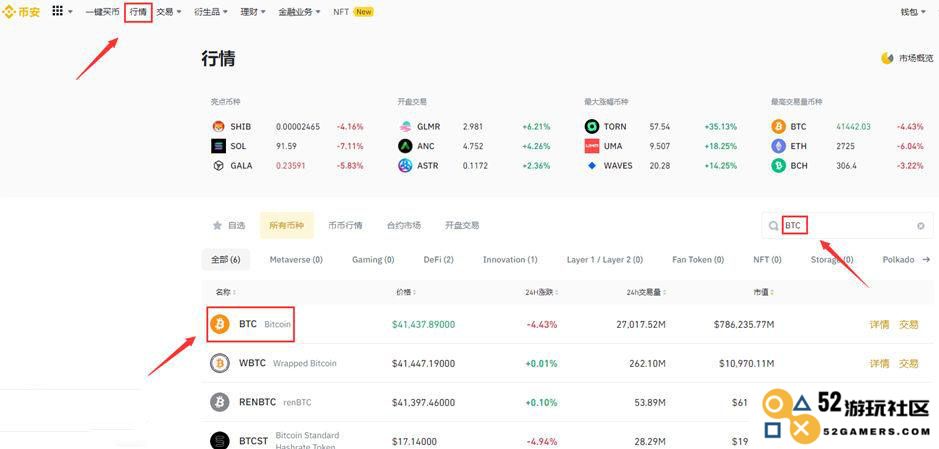The height and width of the screenshot is (449, 939).
Task: Open 交易 for the WBTC row
Action: (908, 363)
